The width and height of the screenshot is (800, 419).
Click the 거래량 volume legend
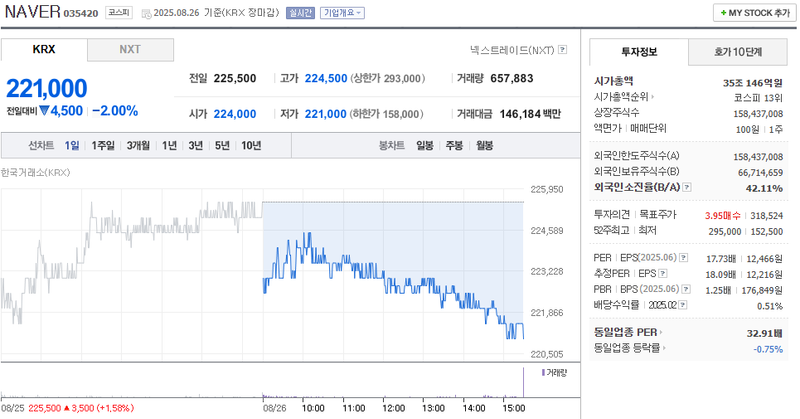pos(554,373)
